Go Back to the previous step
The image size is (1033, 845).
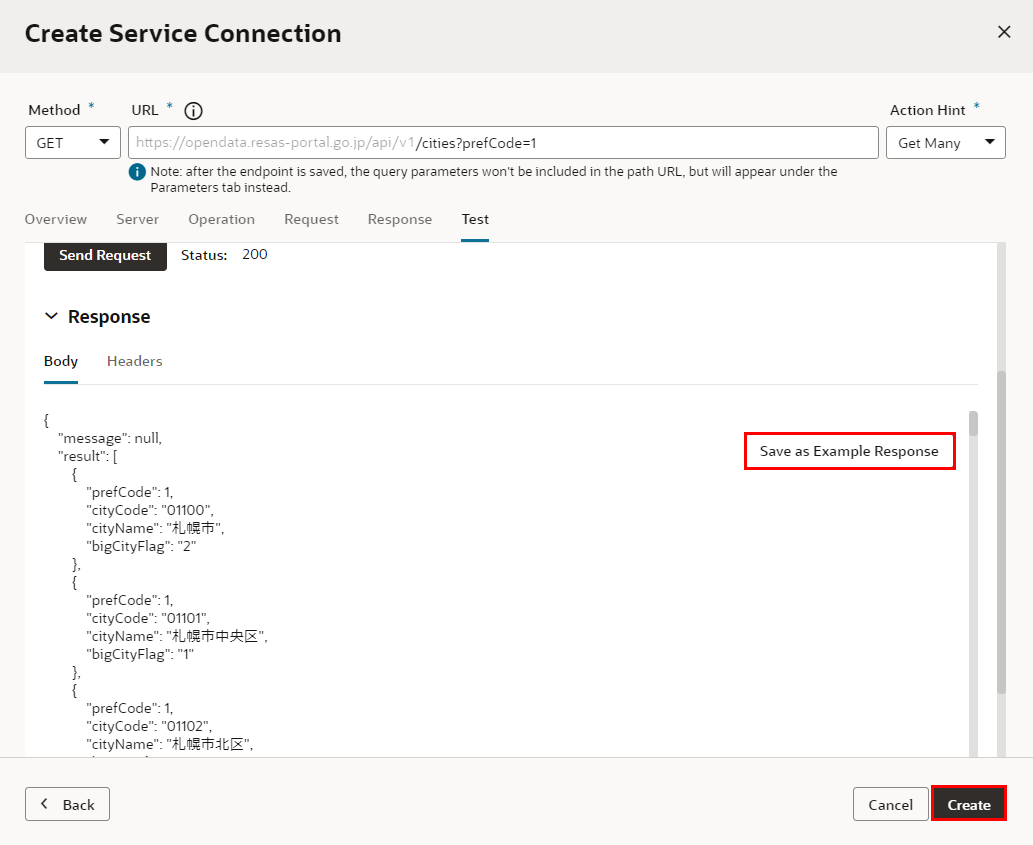tap(67, 804)
